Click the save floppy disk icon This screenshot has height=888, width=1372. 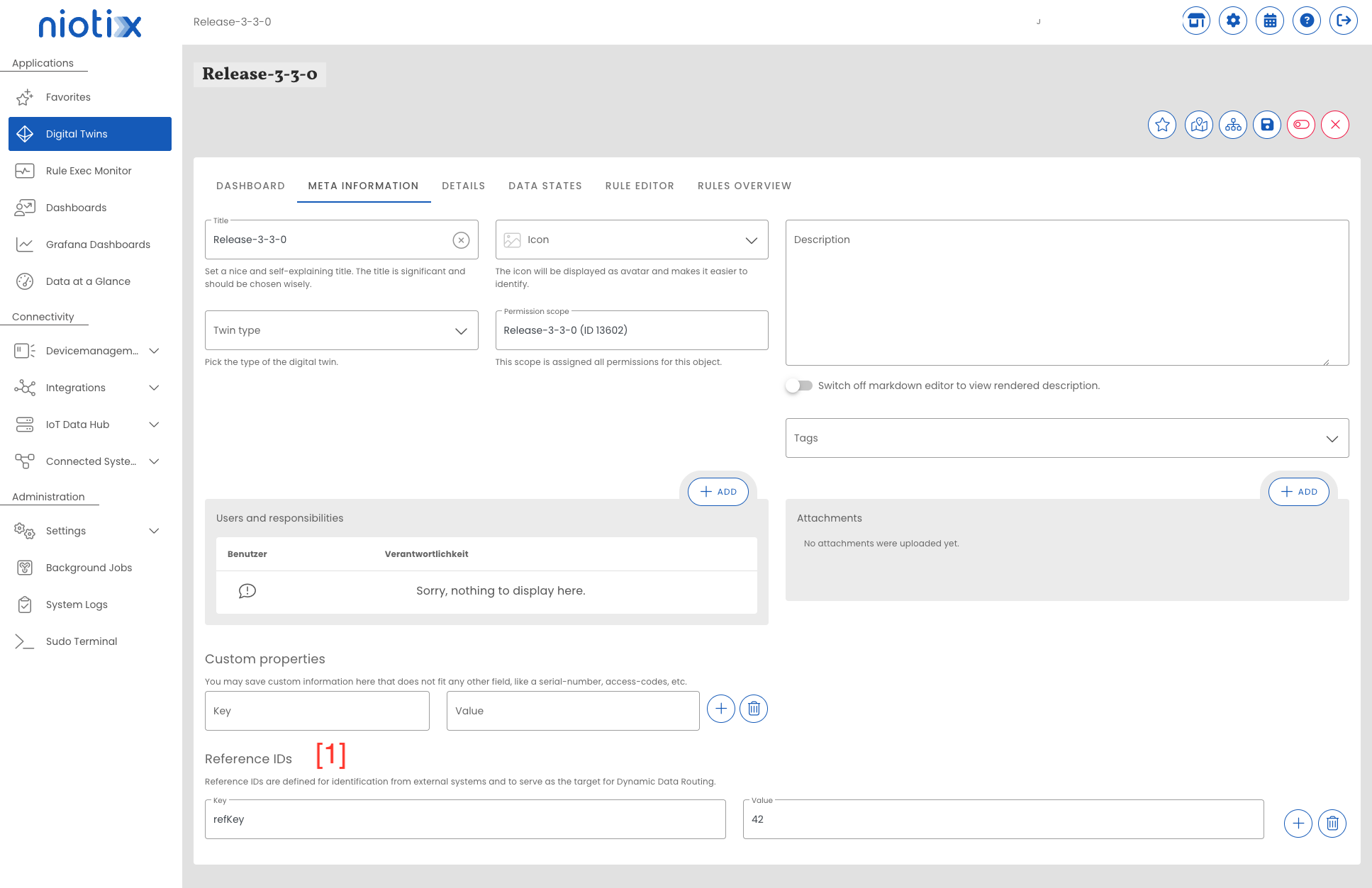pyautogui.click(x=1266, y=125)
